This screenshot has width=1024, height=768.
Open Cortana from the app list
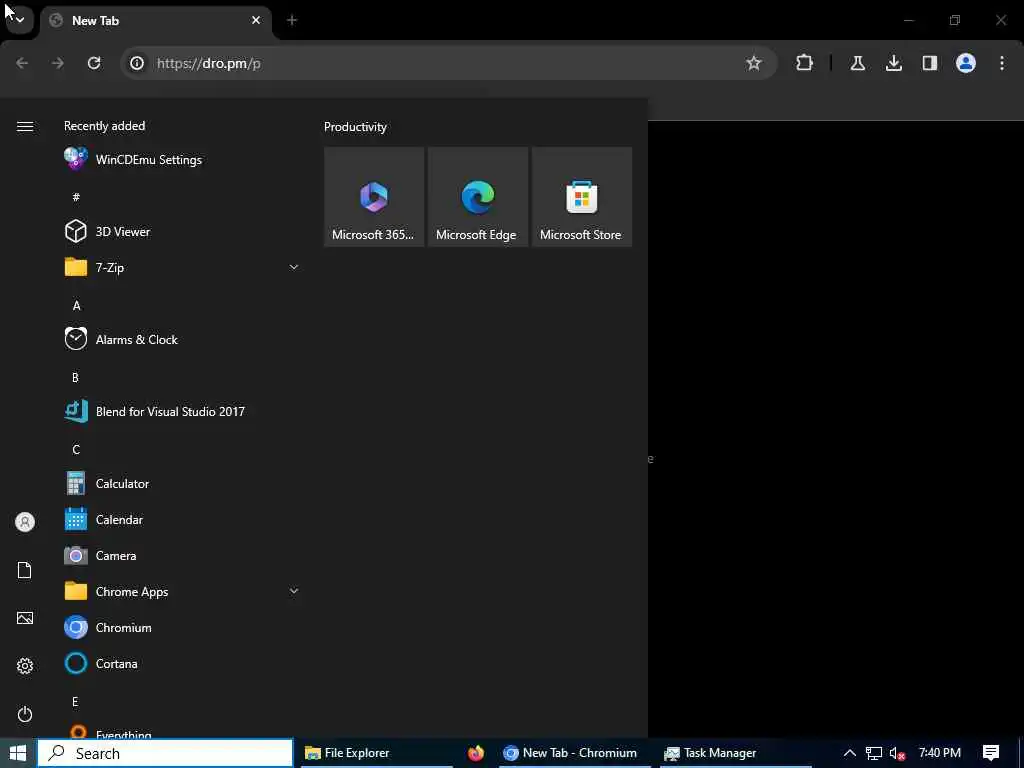(x=183, y=664)
